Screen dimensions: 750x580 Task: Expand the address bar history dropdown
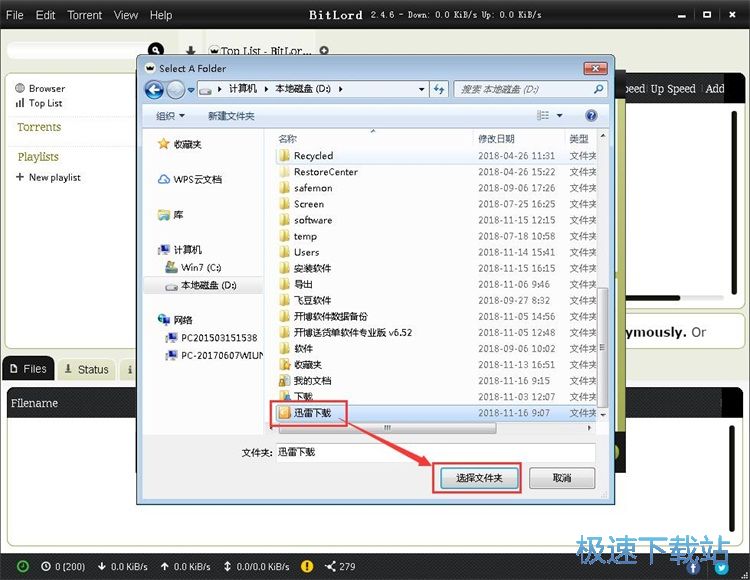(x=421, y=89)
